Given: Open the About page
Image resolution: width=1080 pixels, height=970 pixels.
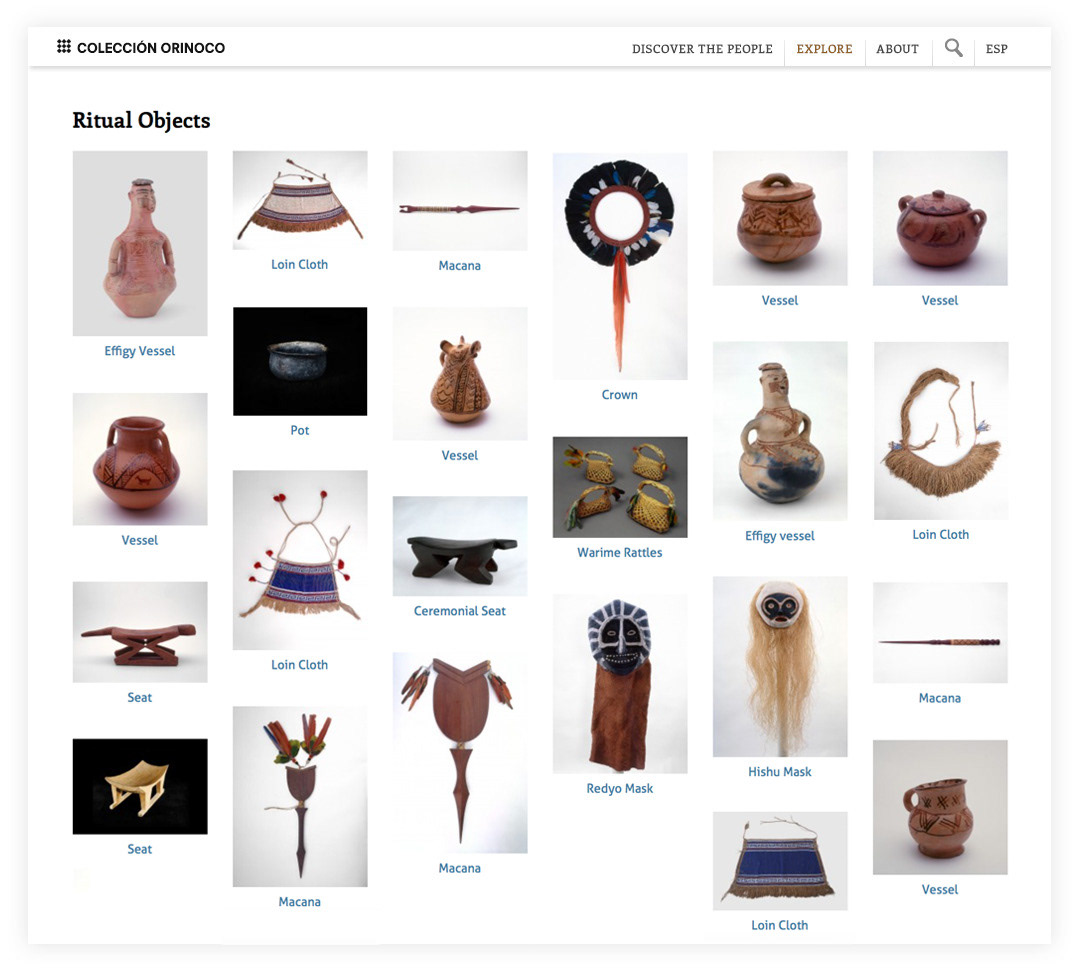Looking at the screenshot, I should [x=897, y=49].
